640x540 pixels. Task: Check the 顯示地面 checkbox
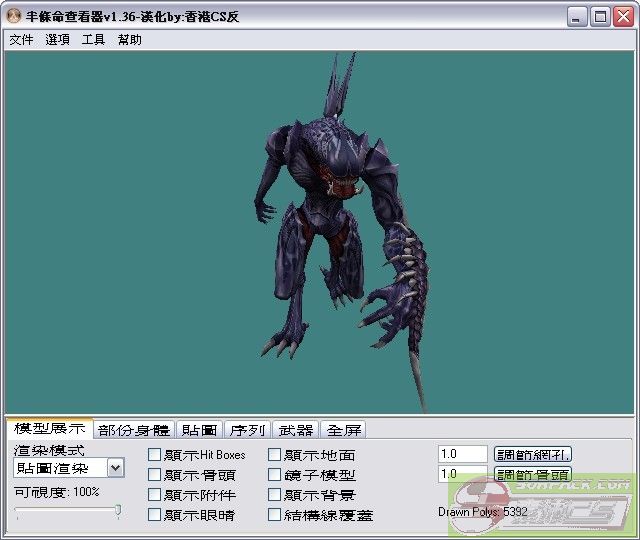click(275, 455)
